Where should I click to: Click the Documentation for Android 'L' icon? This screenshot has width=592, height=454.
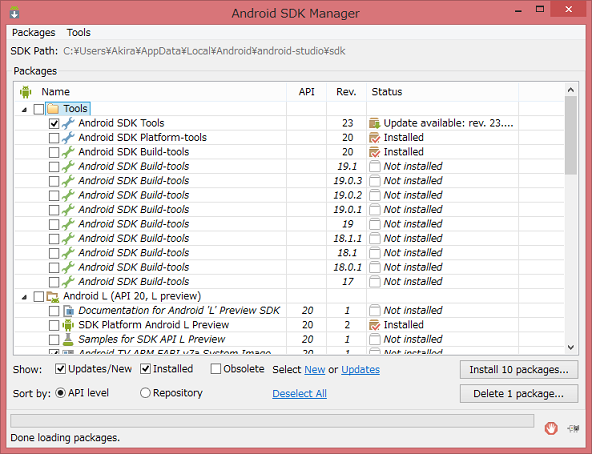click(68, 310)
